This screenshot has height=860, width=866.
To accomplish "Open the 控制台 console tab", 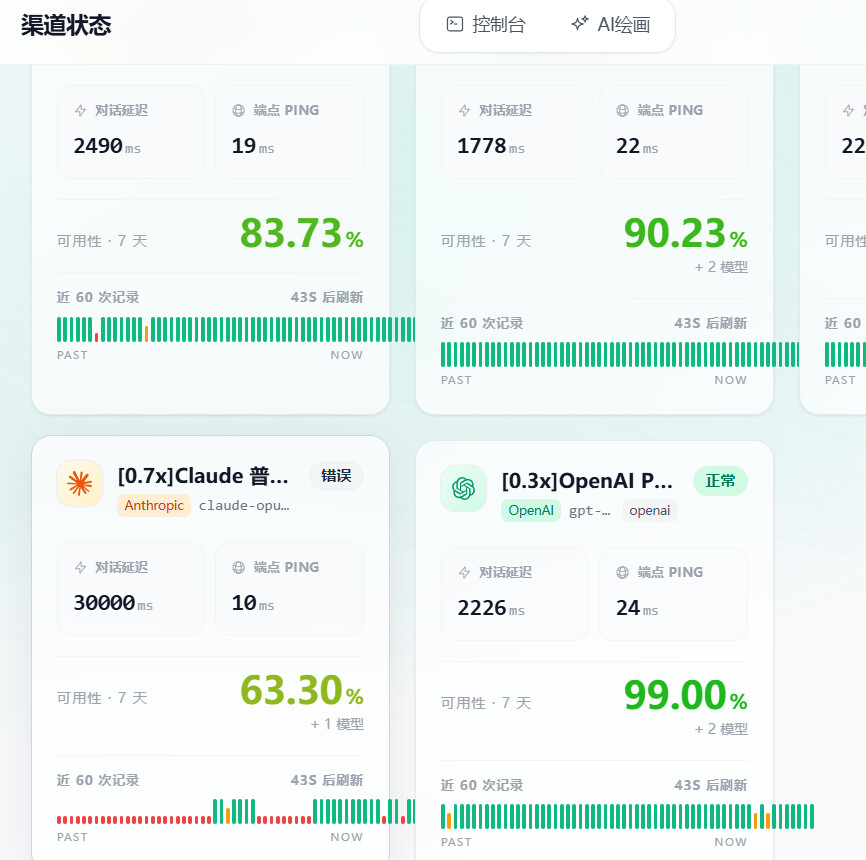I will (485, 24).
